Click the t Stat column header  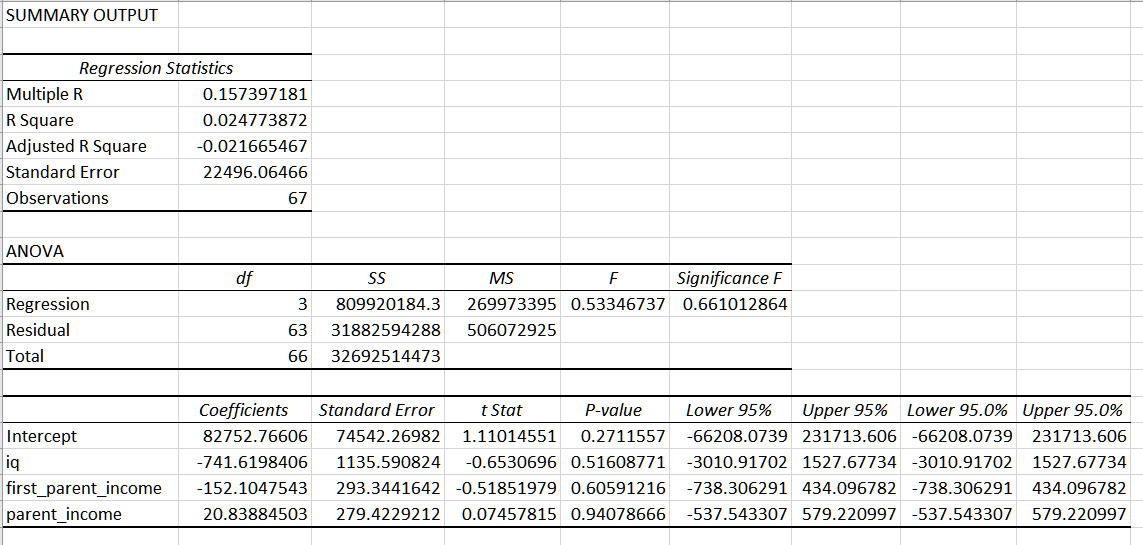(502, 410)
